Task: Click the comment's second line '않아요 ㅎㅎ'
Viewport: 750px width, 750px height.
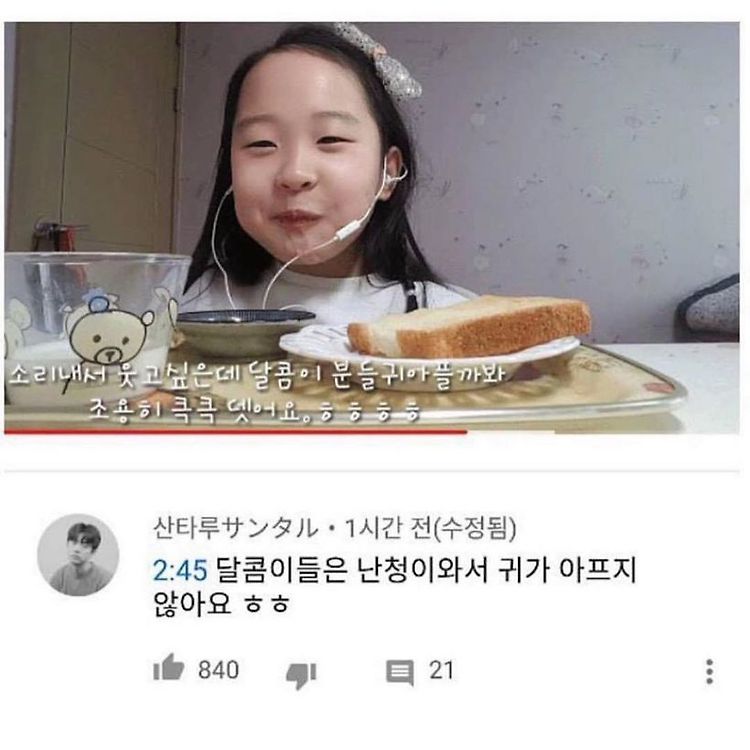Action: coord(221,604)
